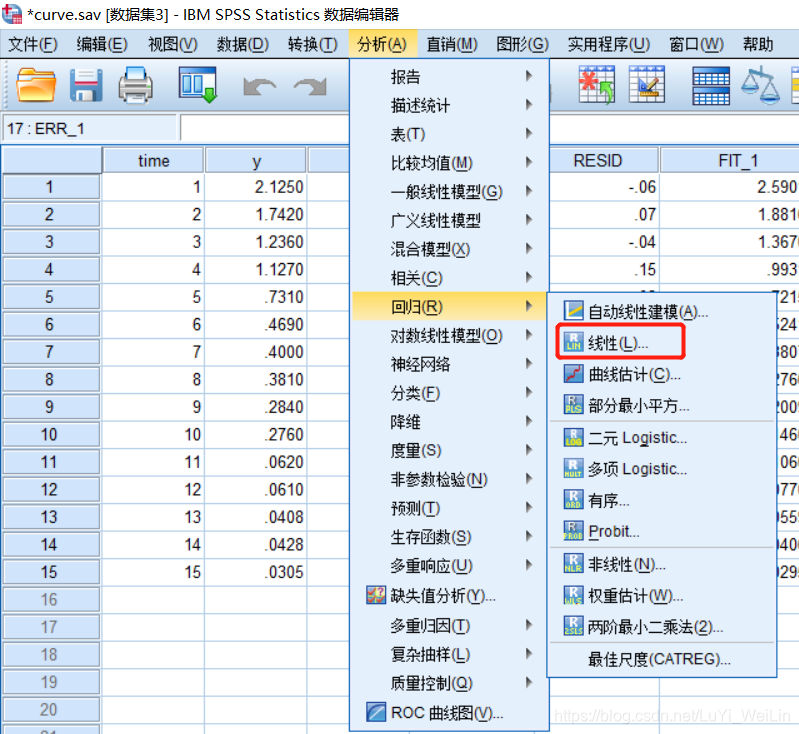Open the 图形(G) menu
799x734 pixels.
coord(522,44)
